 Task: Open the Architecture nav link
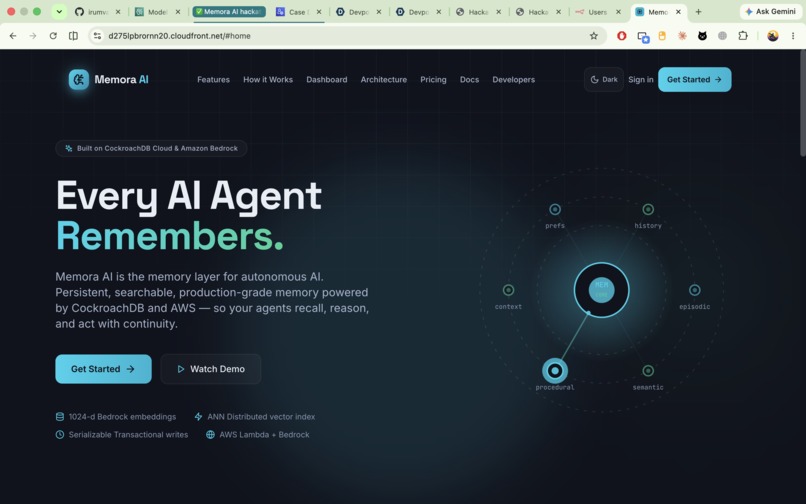[x=383, y=80]
